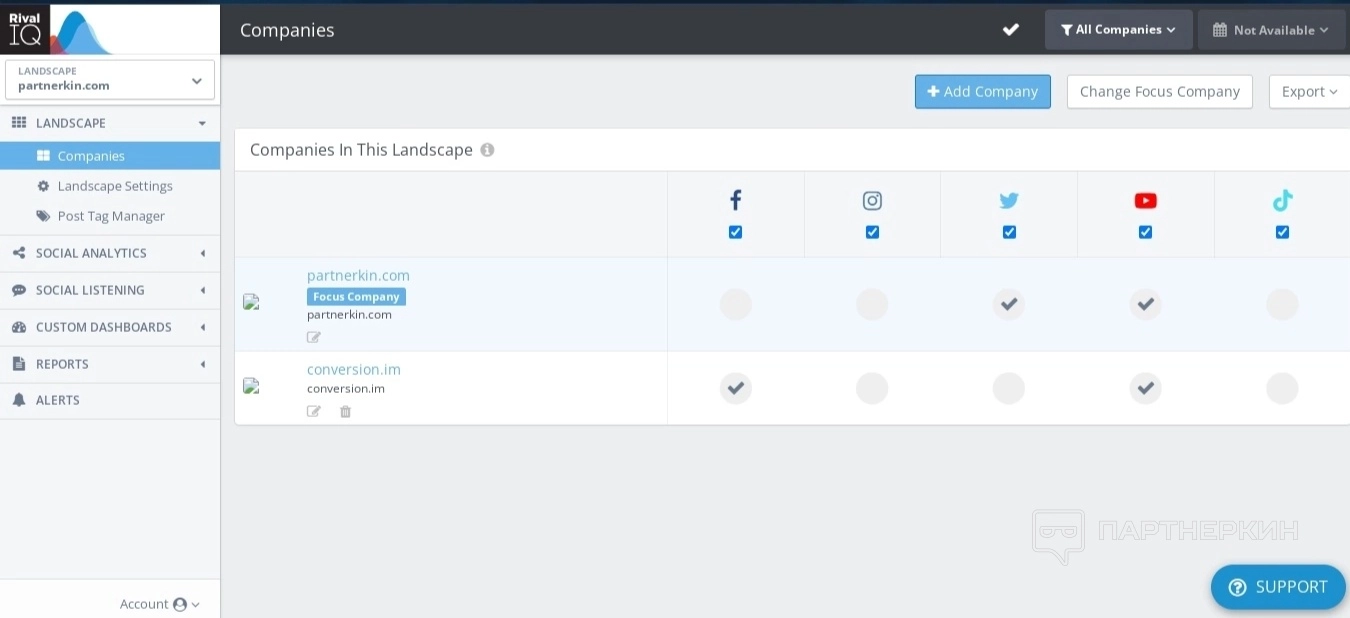Click conversion.im empty Twitter status circle
The image size is (1350, 618).
coord(1009,388)
